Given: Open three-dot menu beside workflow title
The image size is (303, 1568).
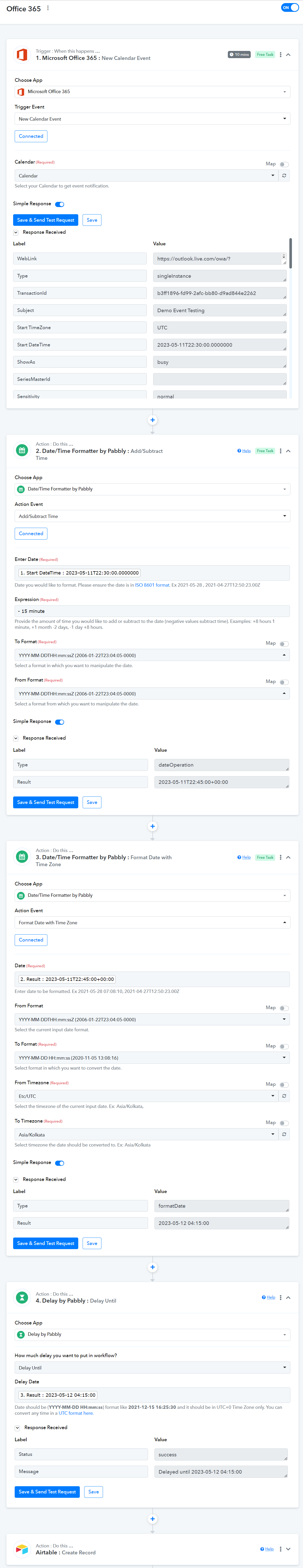Looking at the screenshot, I should (48, 8).
